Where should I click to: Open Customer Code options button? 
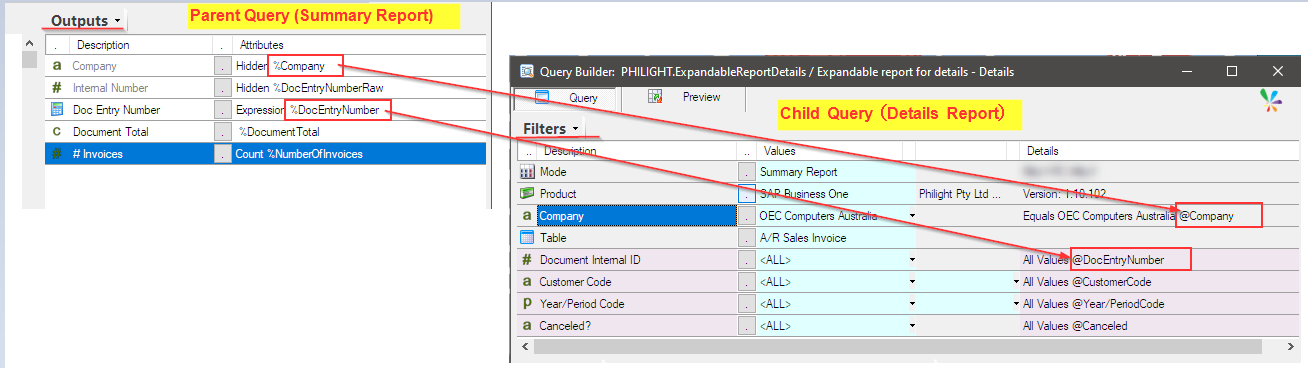(x=746, y=282)
